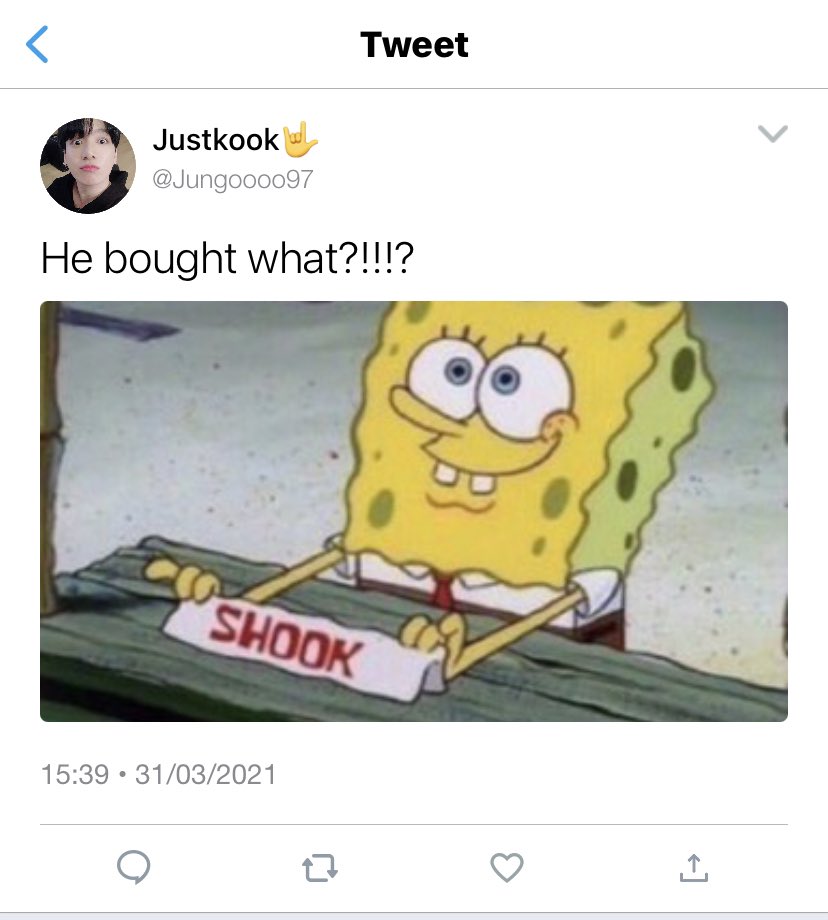The width and height of the screenshot is (828, 920).
Task: Tap the Tweet header title
Action: point(414,45)
